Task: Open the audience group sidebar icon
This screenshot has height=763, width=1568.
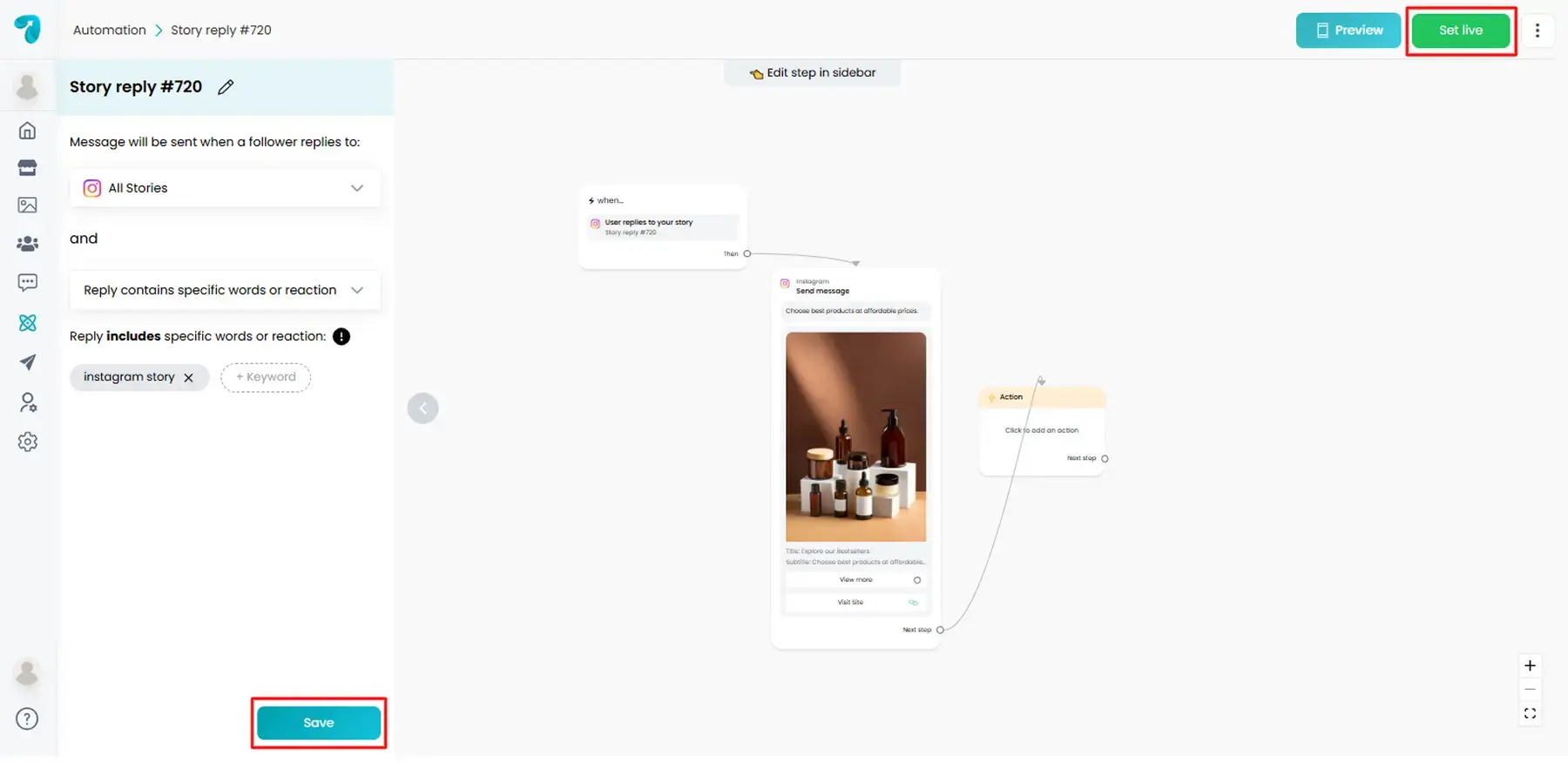Action: click(28, 244)
